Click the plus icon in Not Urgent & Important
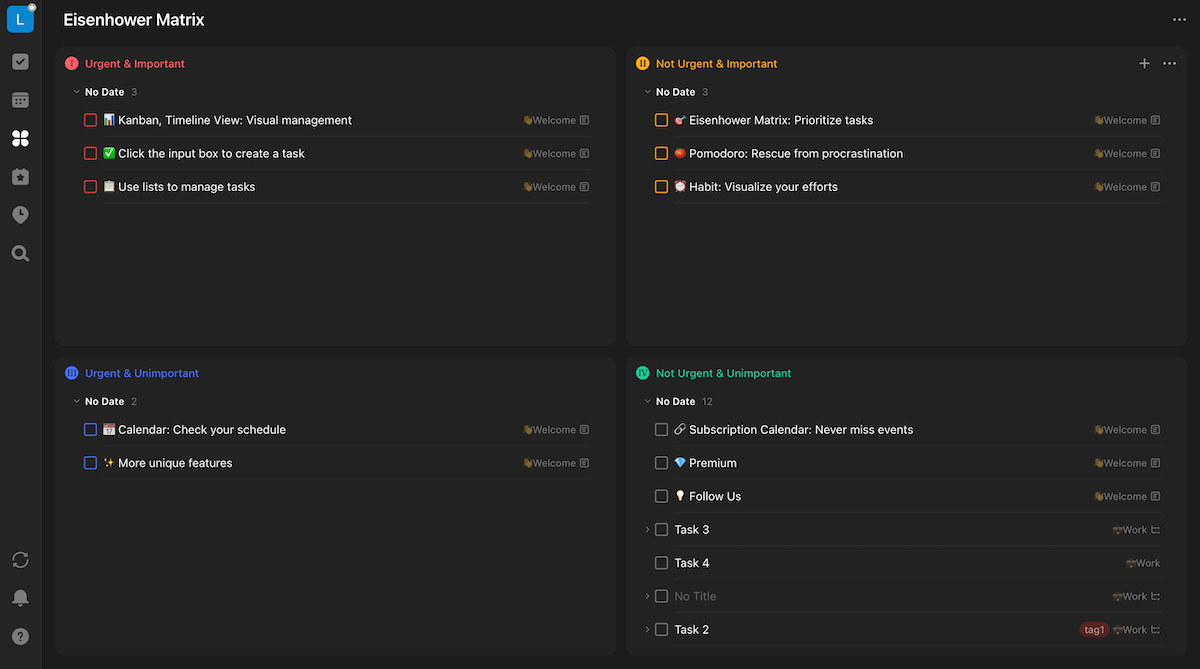Viewport: 1200px width, 669px height. point(1144,64)
